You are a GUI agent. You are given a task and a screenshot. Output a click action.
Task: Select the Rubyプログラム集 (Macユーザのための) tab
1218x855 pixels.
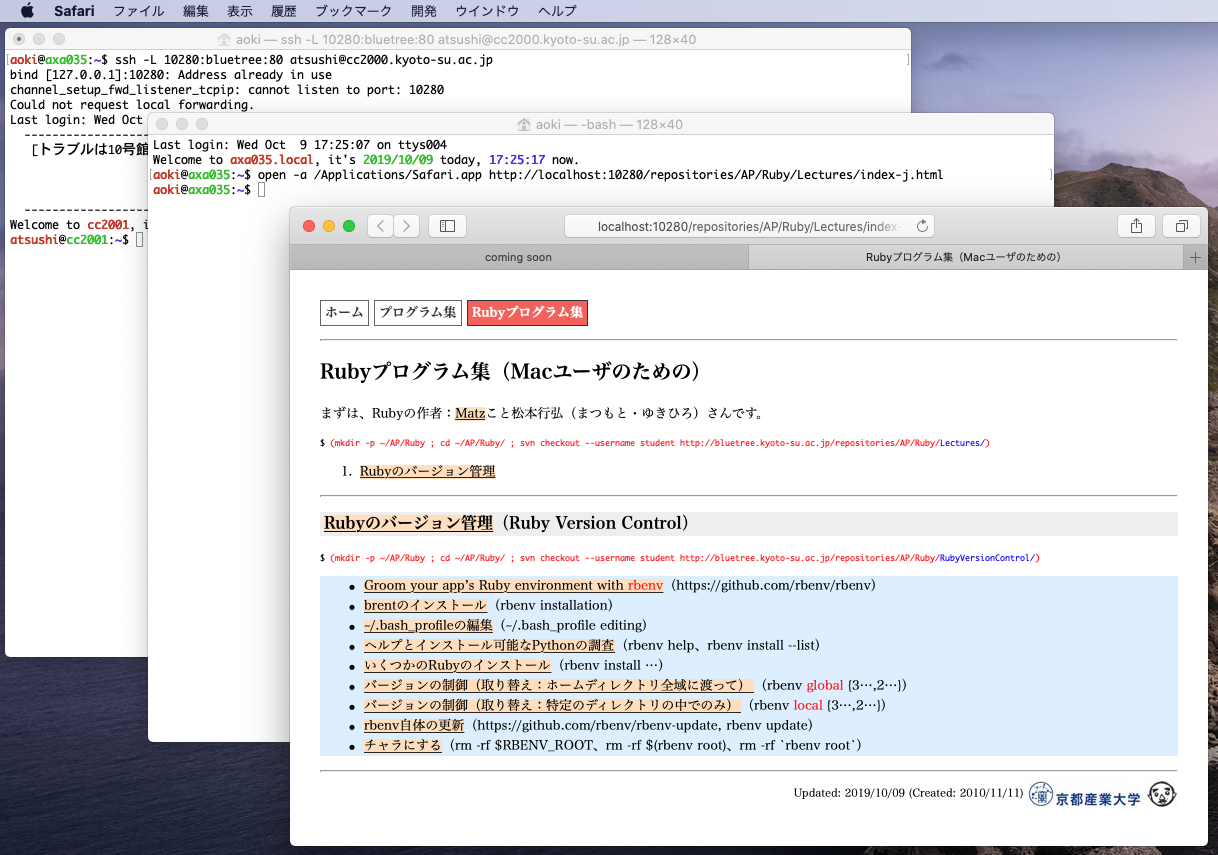[963, 257]
